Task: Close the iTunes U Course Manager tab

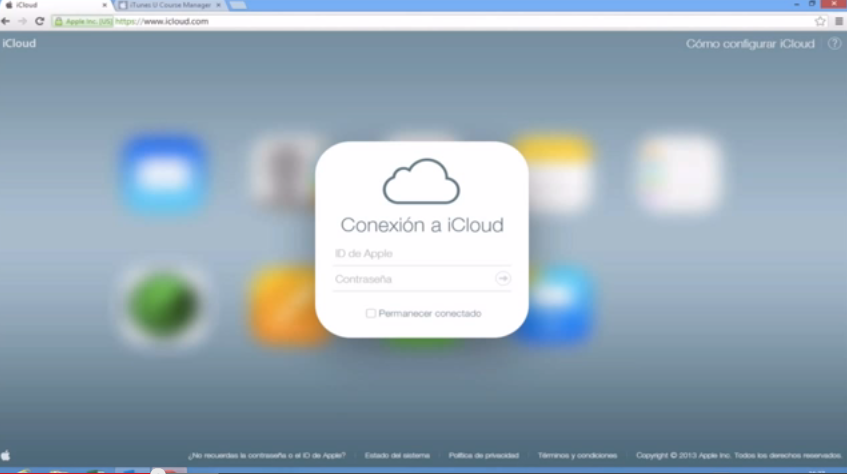Action: pos(218,5)
